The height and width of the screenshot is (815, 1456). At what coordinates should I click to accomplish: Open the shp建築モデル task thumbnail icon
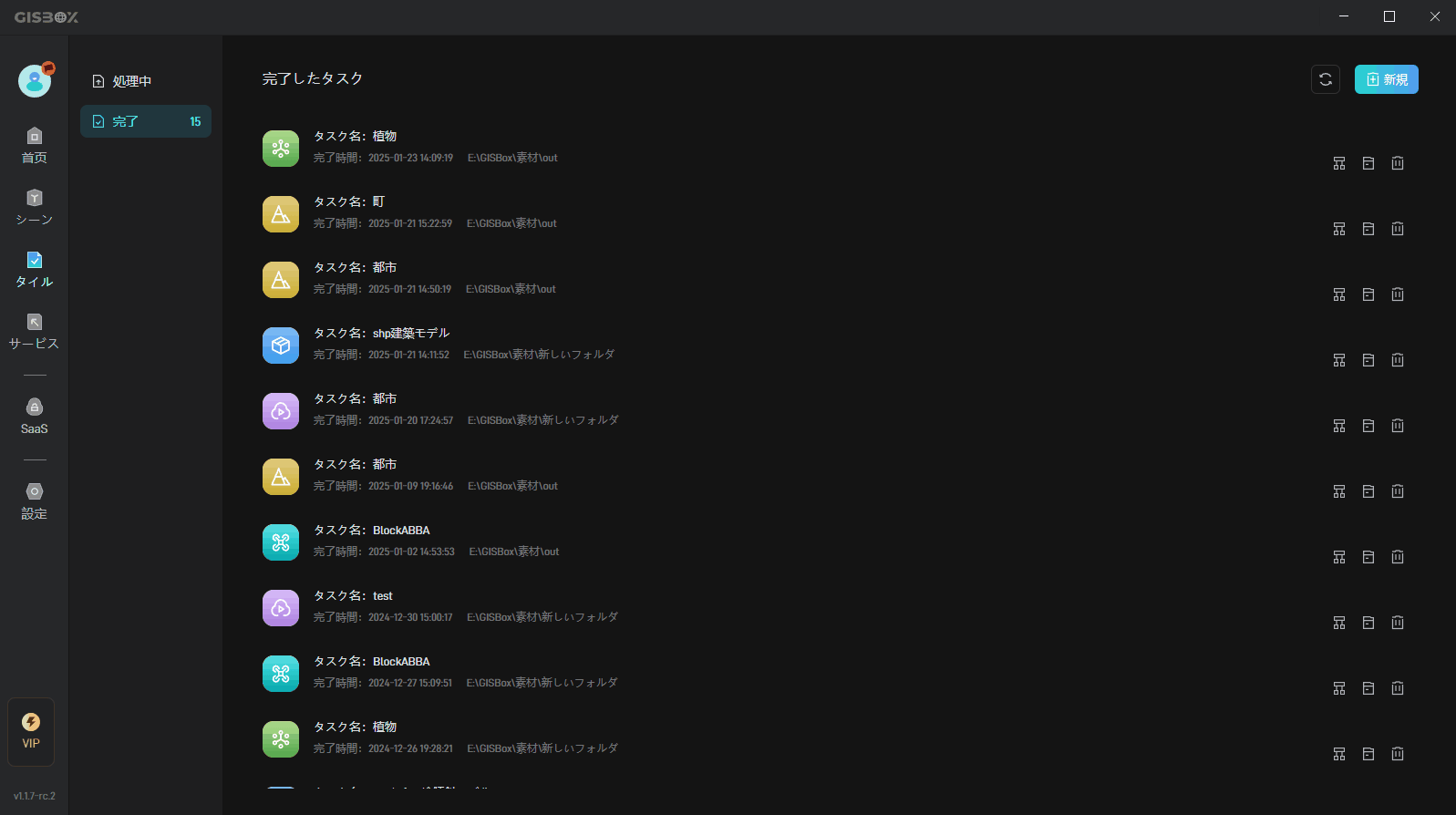(x=281, y=346)
